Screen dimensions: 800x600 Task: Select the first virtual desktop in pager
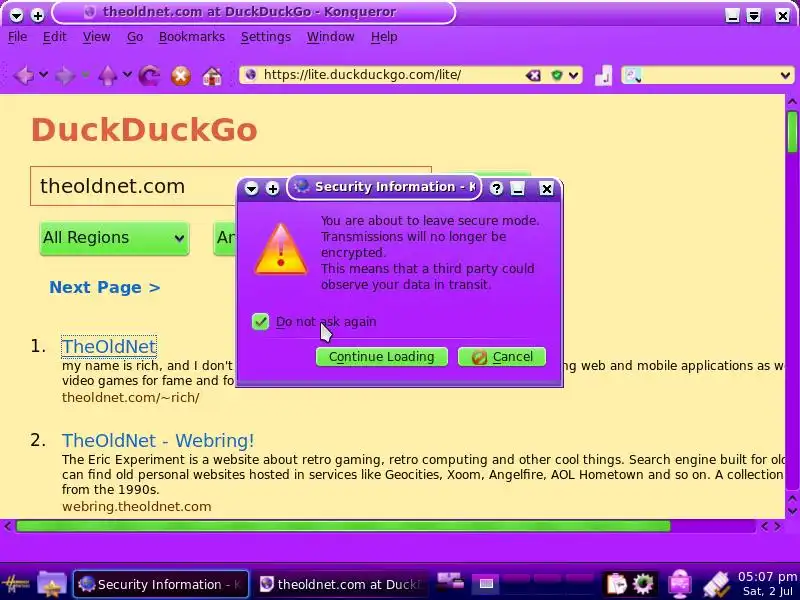click(486, 583)
